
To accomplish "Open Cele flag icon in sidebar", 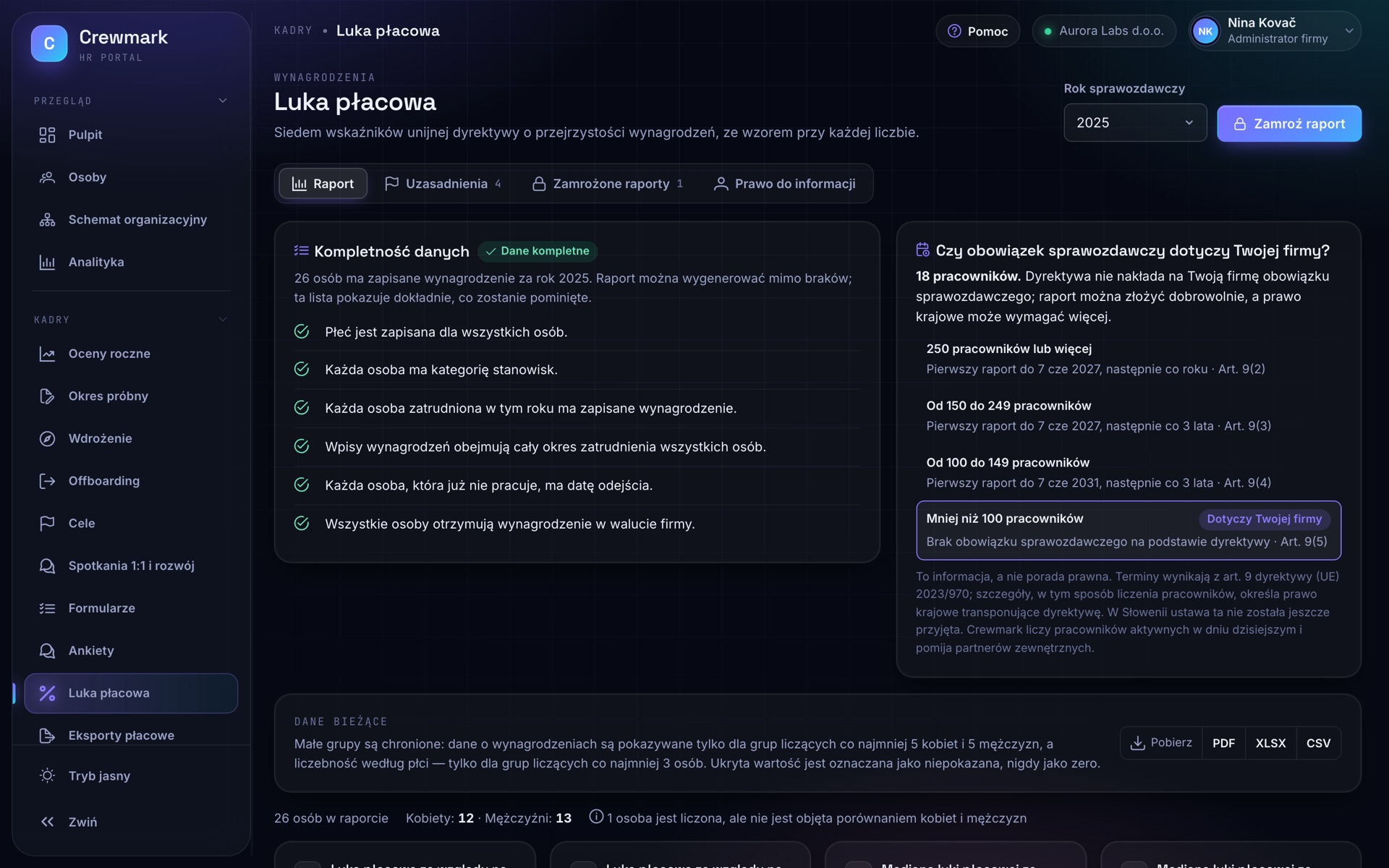I will click(47, 523).
